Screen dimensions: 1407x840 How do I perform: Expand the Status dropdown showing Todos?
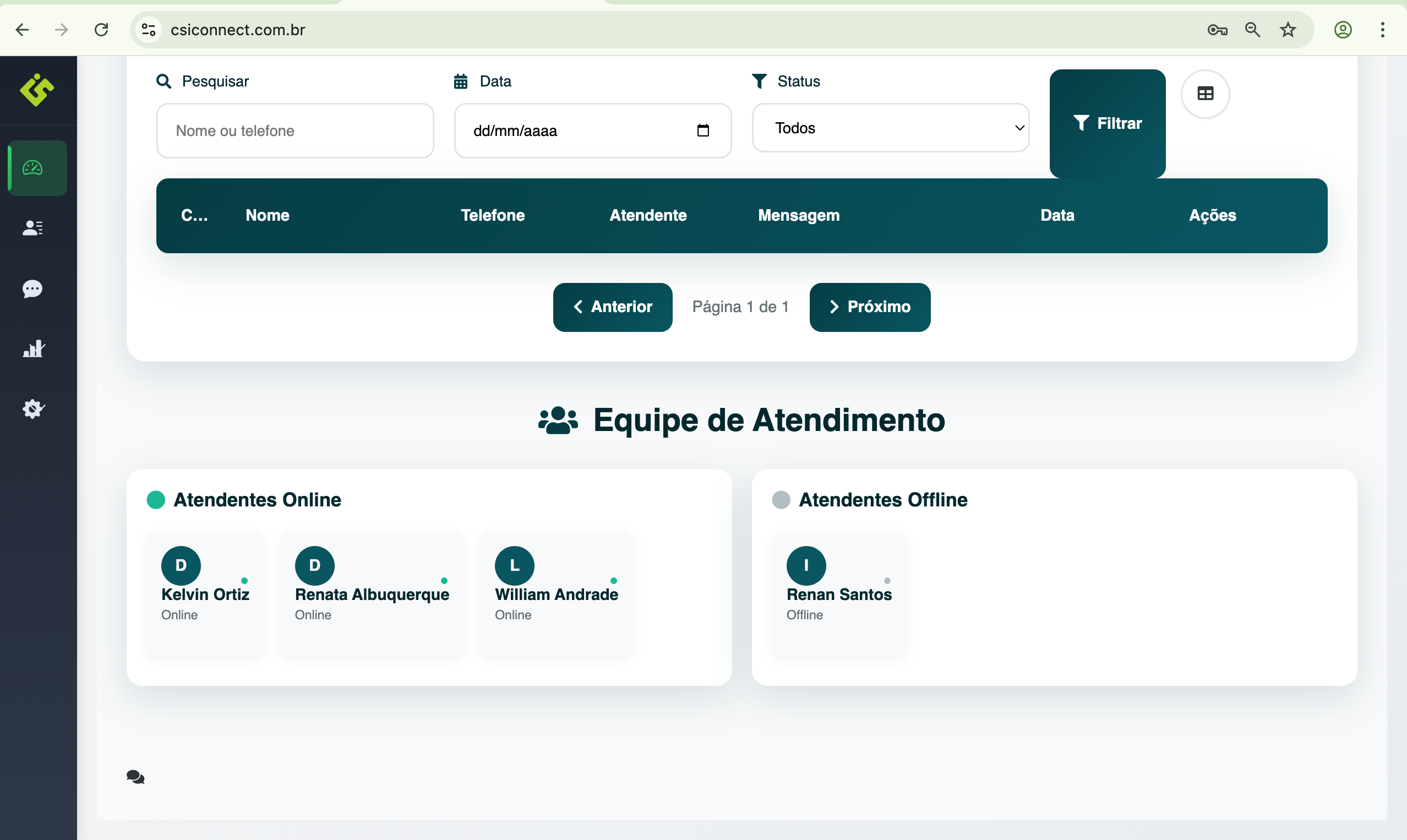point(890,128)
